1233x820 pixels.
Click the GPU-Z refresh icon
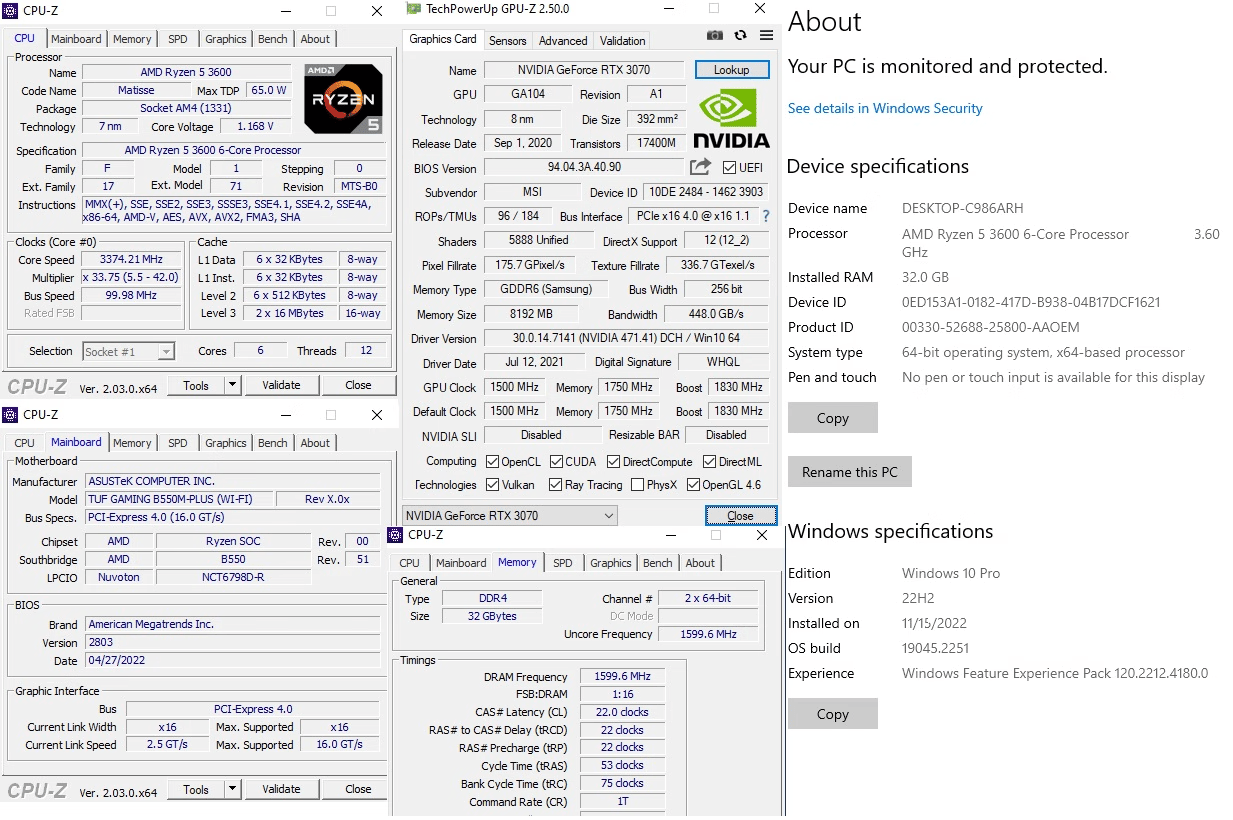pyautogui.click(x=741, y=35)
